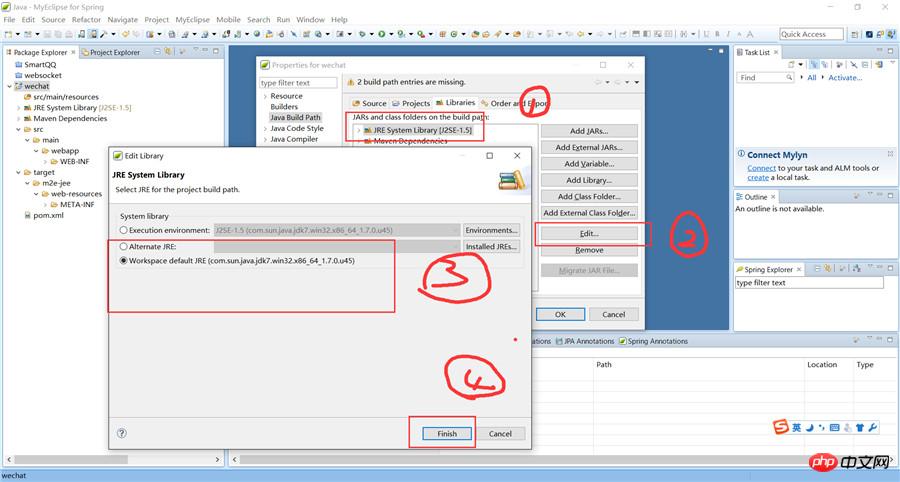The height and width of the screenshot is (482, 900).
Task: Expand Java Code Style in Properties tree
Action: (265, 129)
